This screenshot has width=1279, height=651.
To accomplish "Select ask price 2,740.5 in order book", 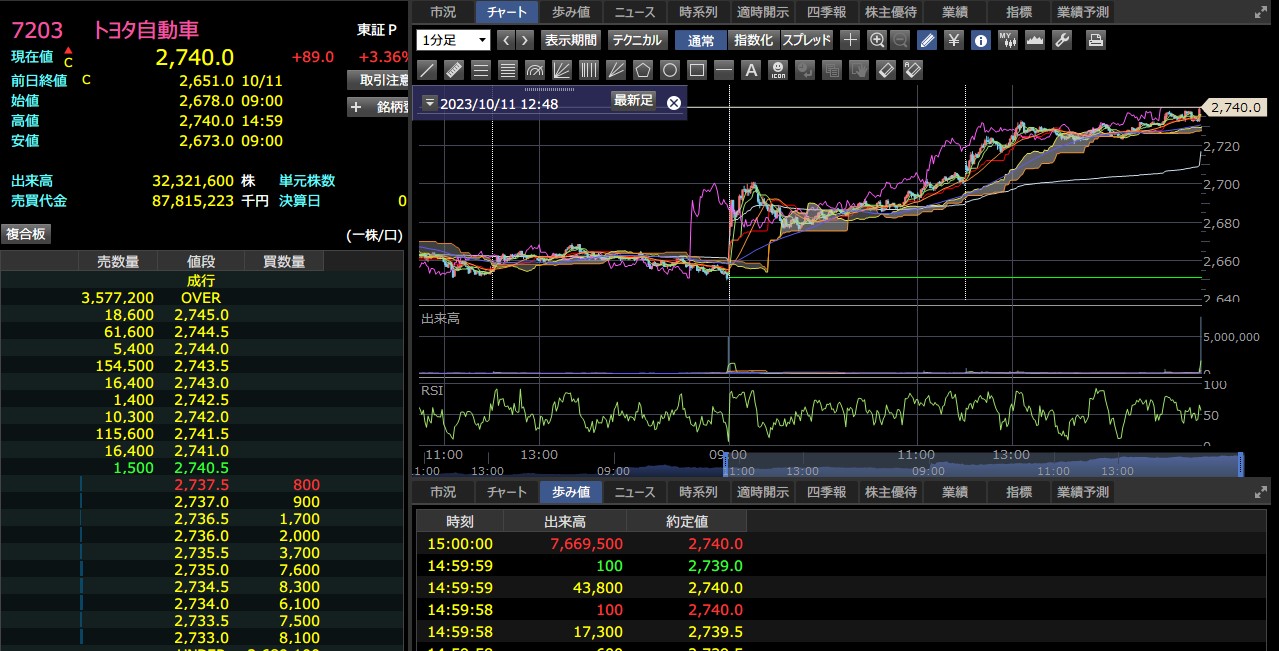I will (201, 468).
